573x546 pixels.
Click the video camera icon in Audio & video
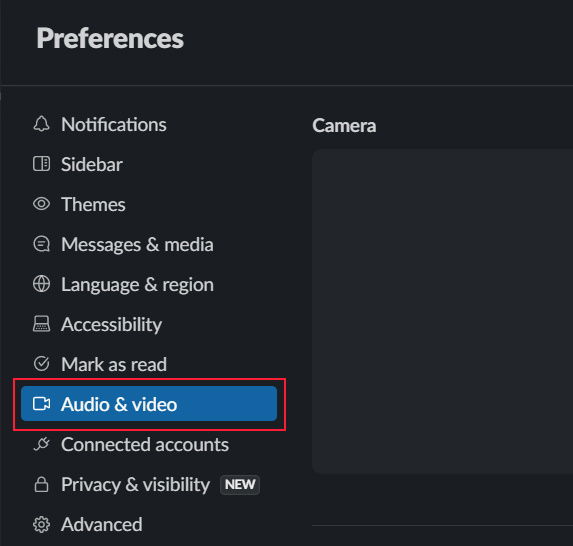pos(41,404)
